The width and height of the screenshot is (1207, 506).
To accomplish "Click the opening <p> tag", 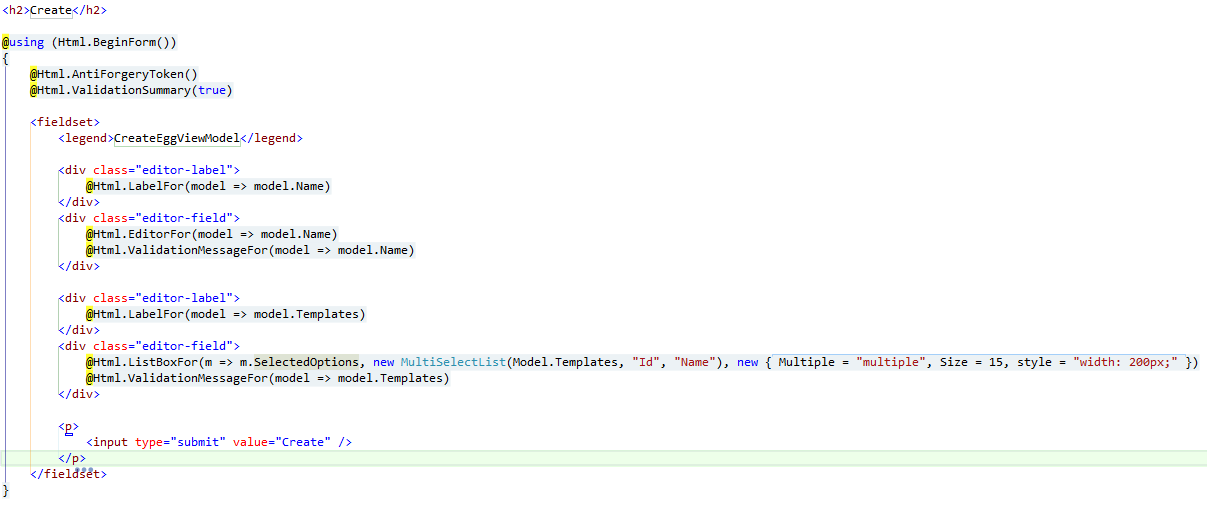I will 68,426.
